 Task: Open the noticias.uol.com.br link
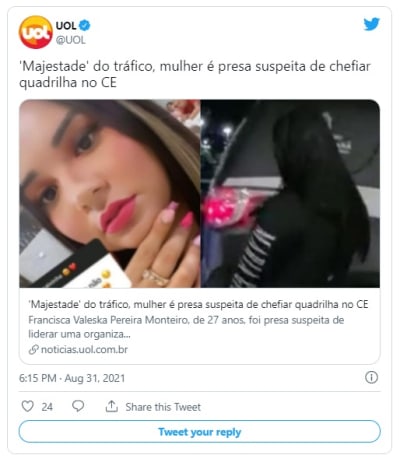tap(84, 350)
